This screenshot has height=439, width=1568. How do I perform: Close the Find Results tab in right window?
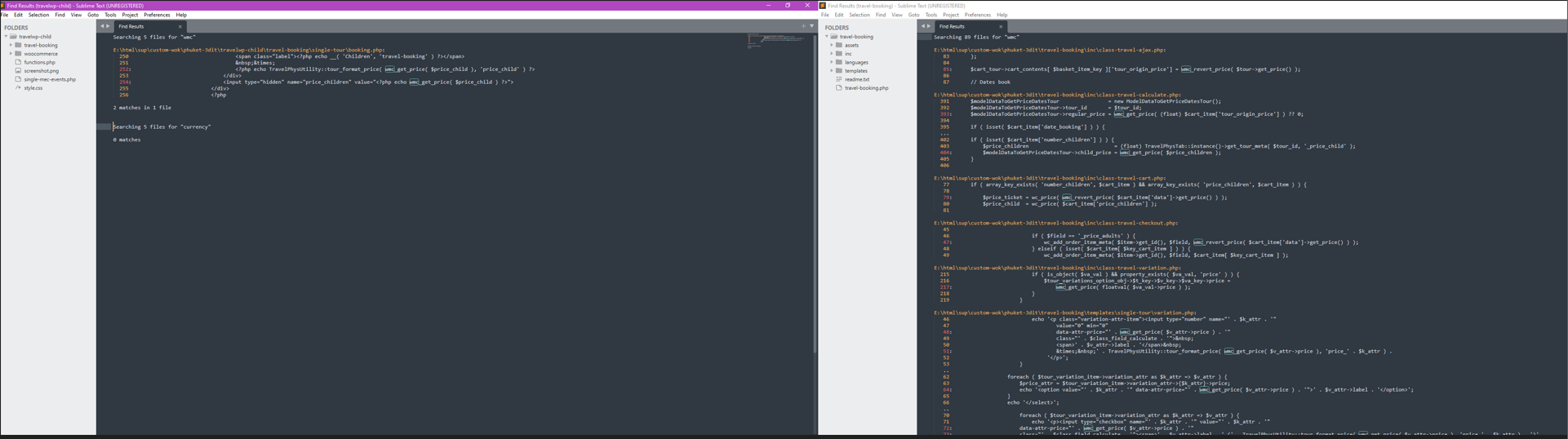(1001, 27)
